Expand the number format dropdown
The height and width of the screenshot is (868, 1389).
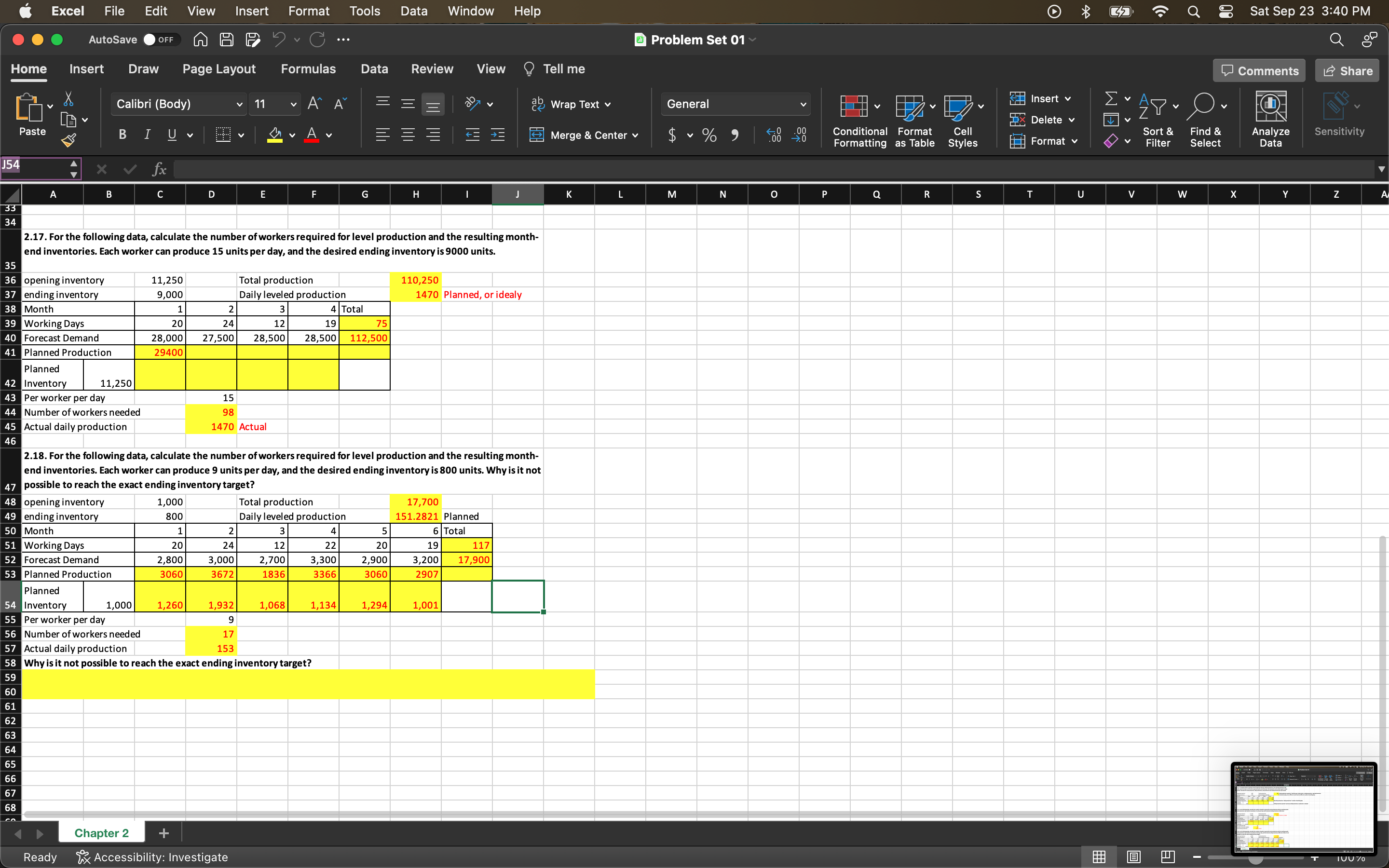point(803,104)
